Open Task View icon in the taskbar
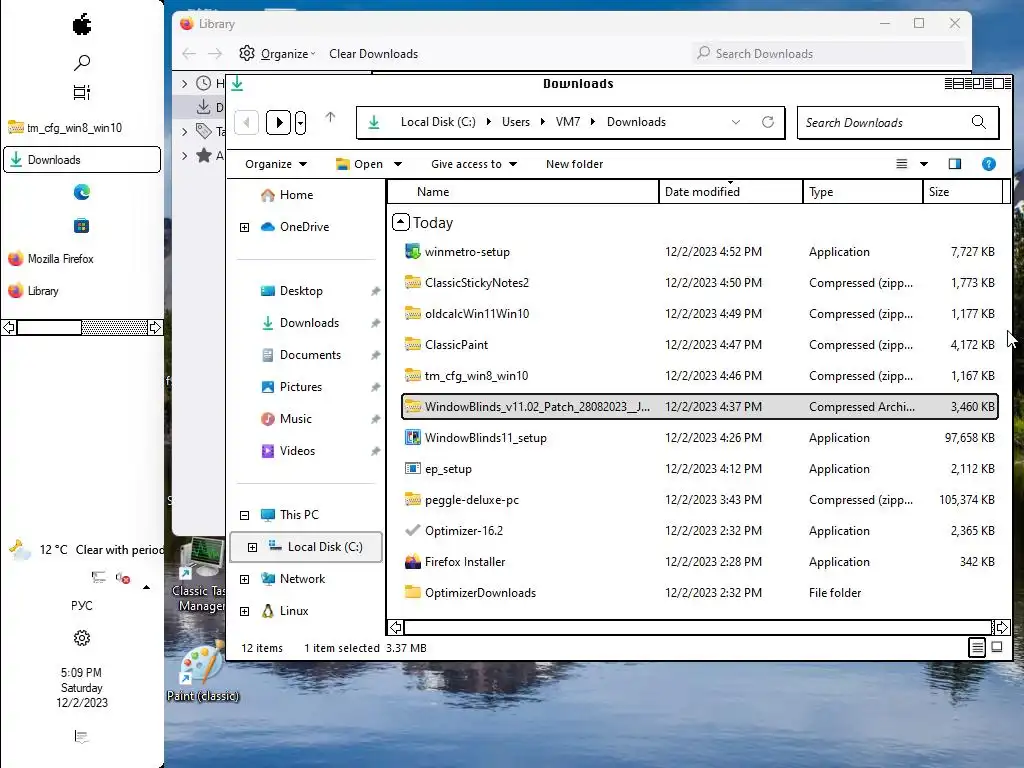1024x768 pixels. (x=82, y=93)
